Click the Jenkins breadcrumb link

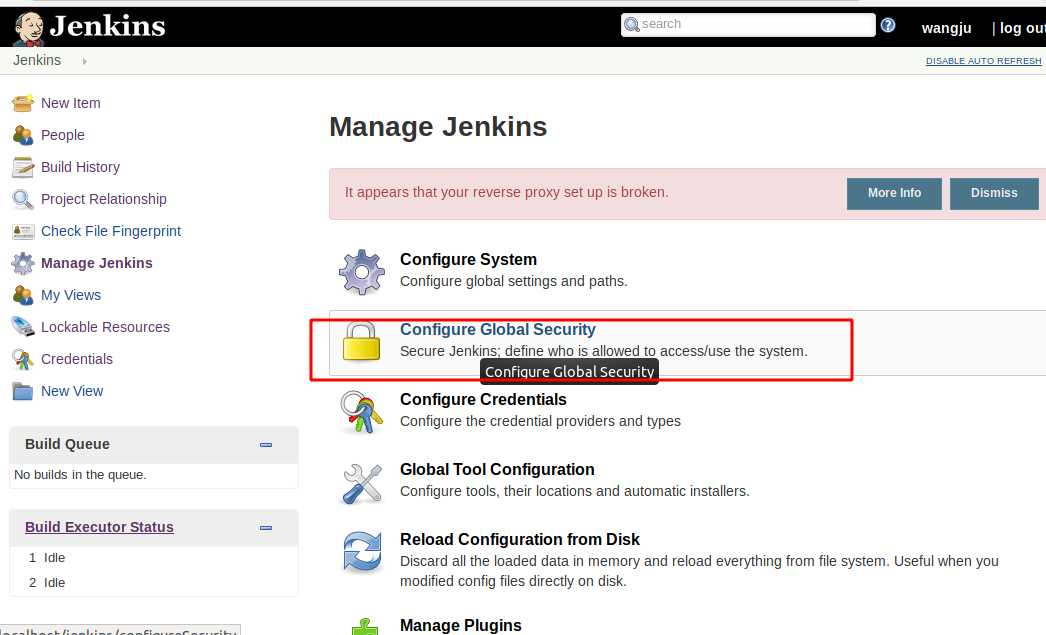coord(37,60)
